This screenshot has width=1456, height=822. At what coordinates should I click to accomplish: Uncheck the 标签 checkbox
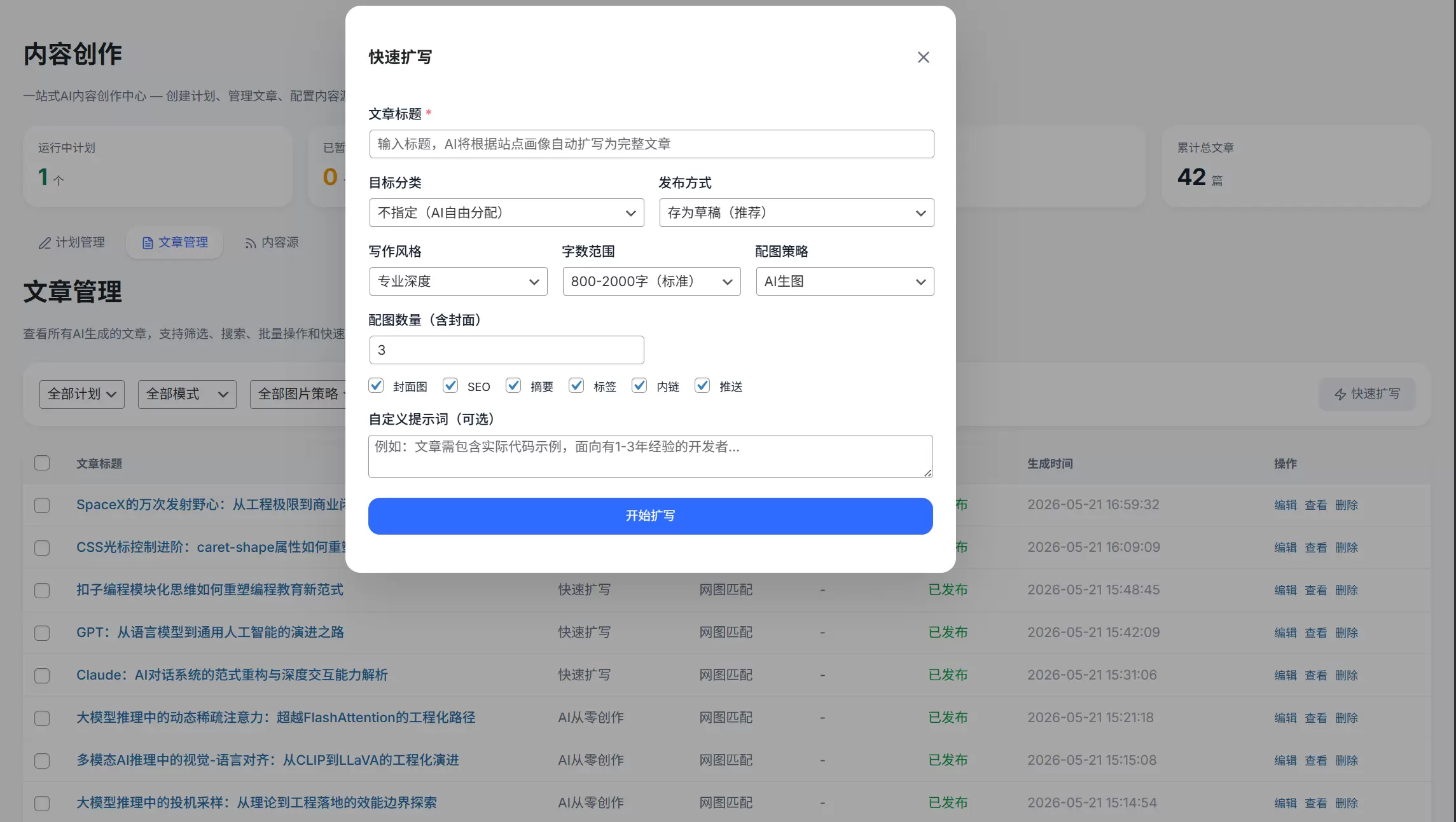point(576,385)
